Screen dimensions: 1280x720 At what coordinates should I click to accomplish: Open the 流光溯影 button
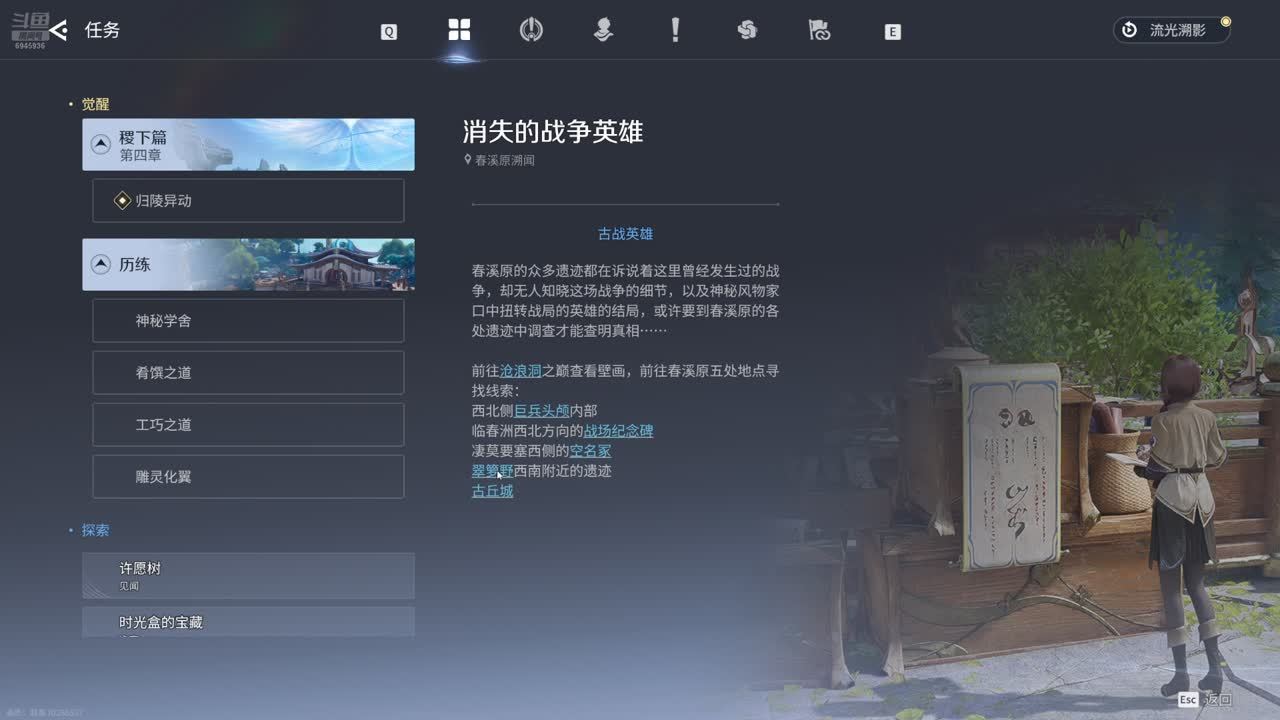(x=1171, y=30)
